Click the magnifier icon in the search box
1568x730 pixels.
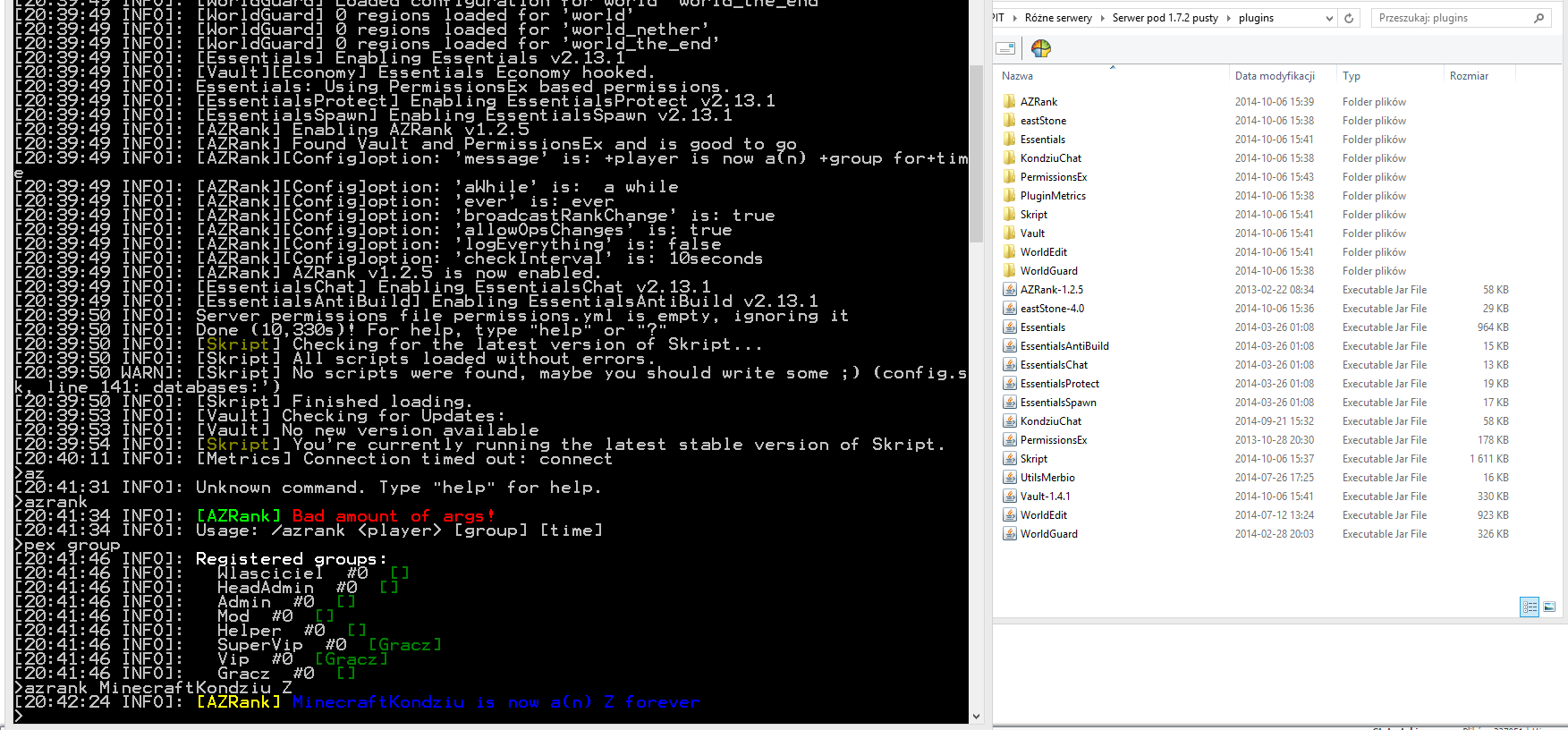coord(1538,18)
